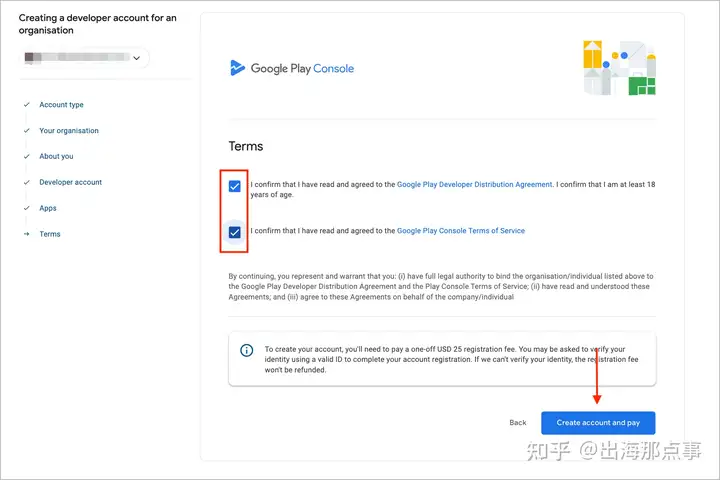Click the checkmark icon beside About you
This screenshot has height=480, width=720.
coord(27,156)
